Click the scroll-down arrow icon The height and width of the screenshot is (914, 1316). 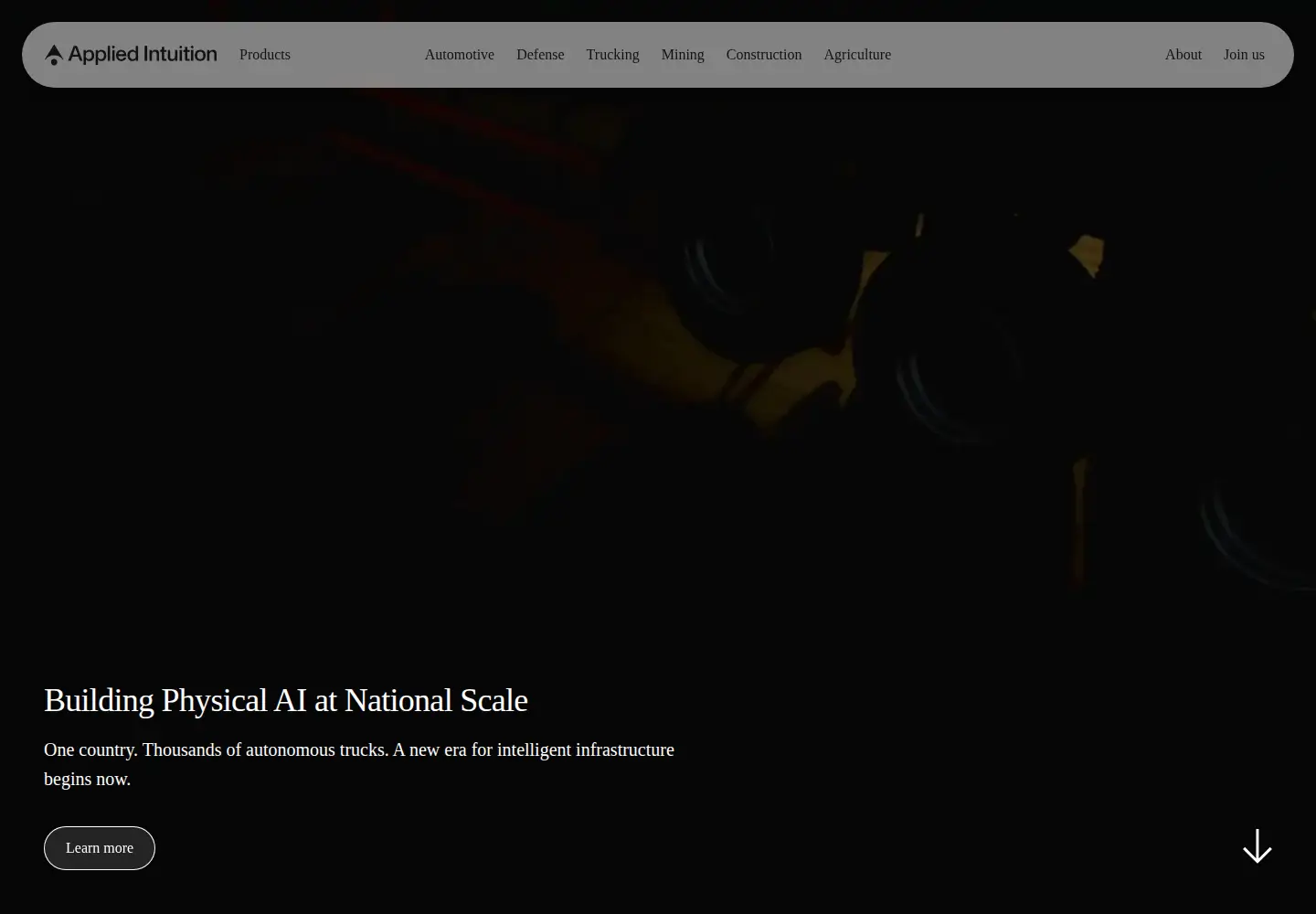(1258, 846)
